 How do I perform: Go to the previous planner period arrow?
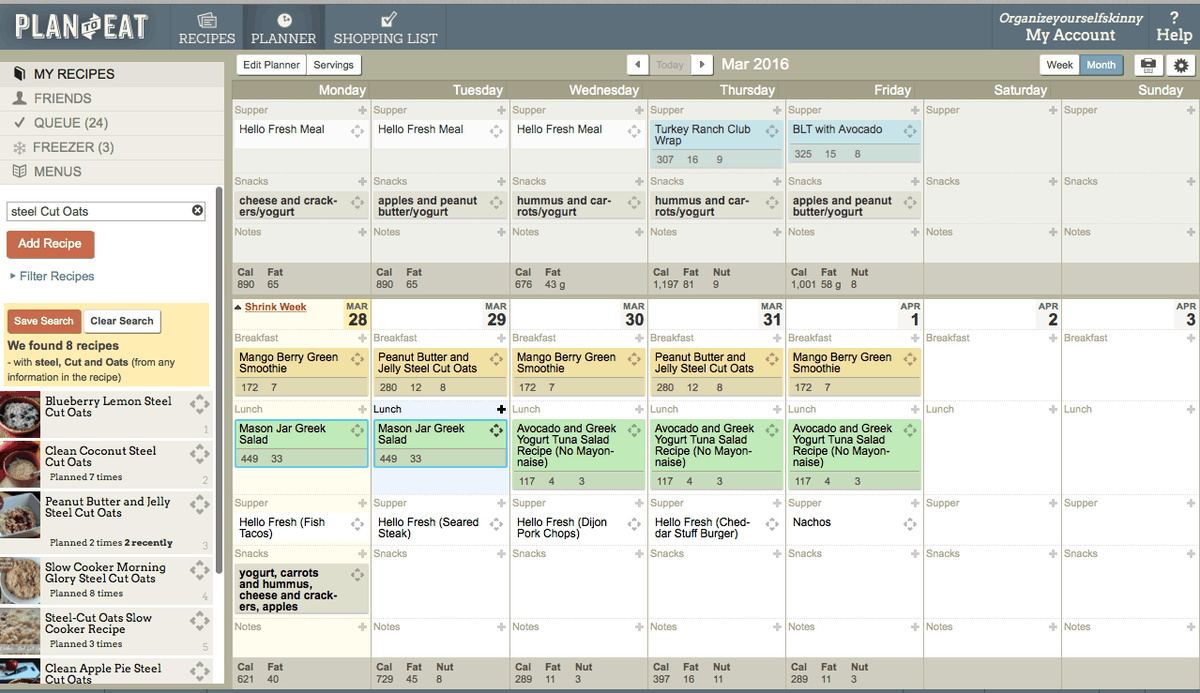[x=638, y=65]
